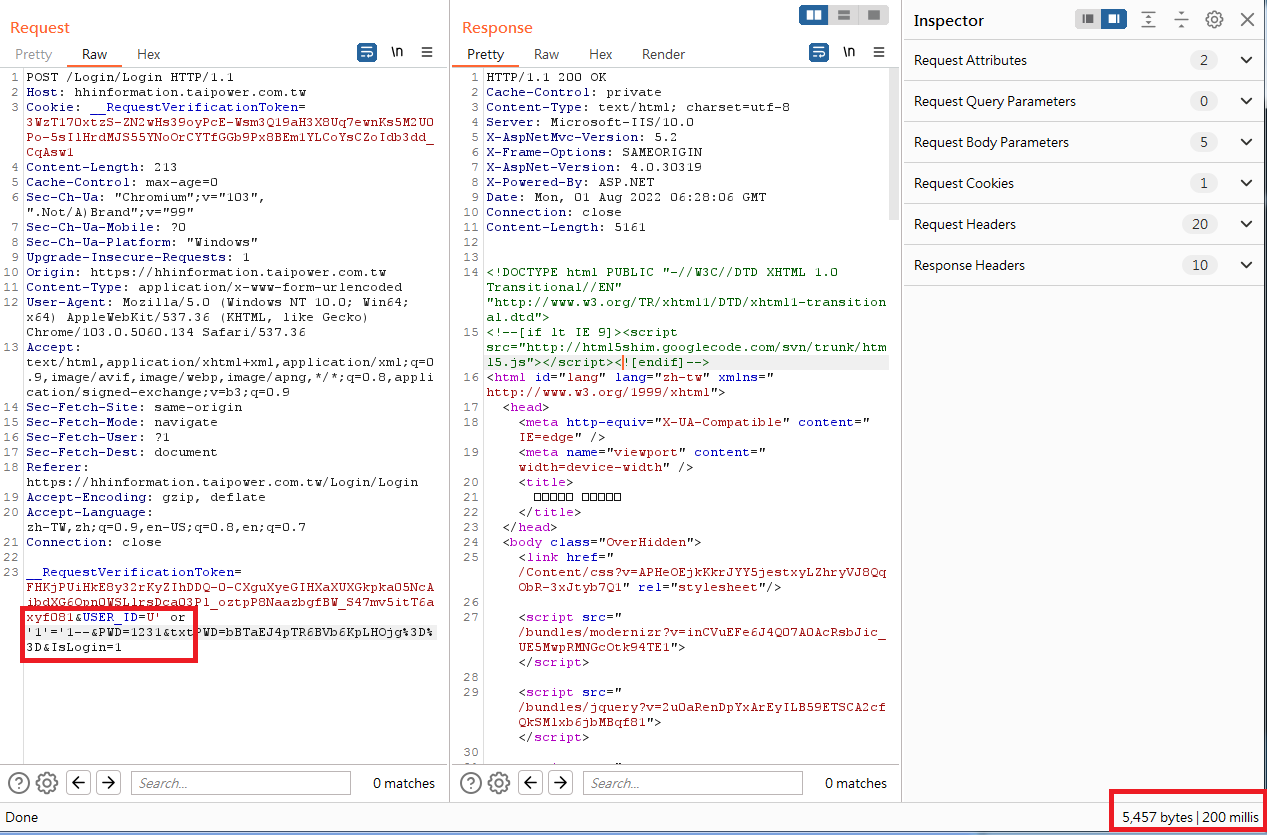Open the Response panel hamburger menu
Viewport: 1267px width, 835px height.
point(879,52)
